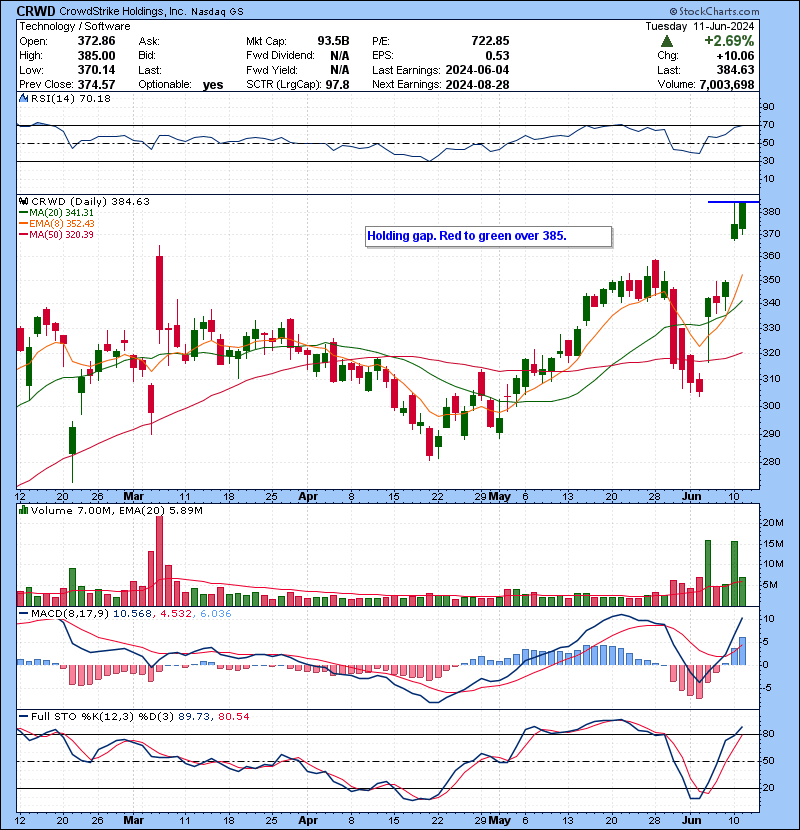Click the CRWD (Daily) 384.63 price label
800x830 pixels.
coord(91,202)
